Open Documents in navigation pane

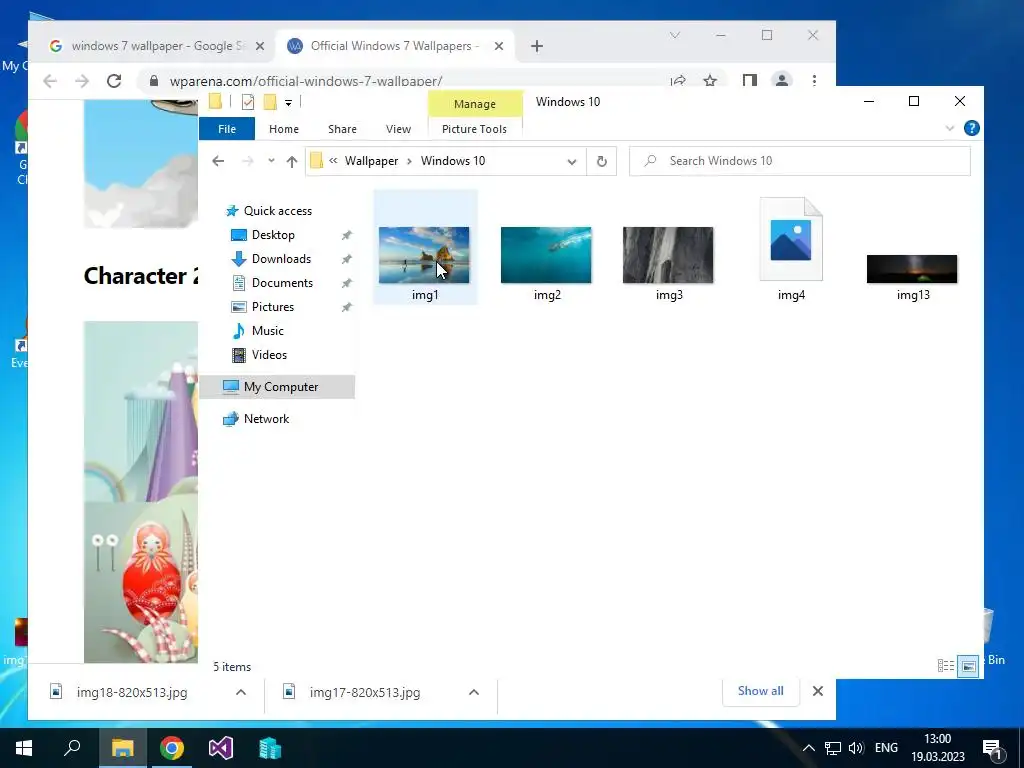tap(282, 283)
